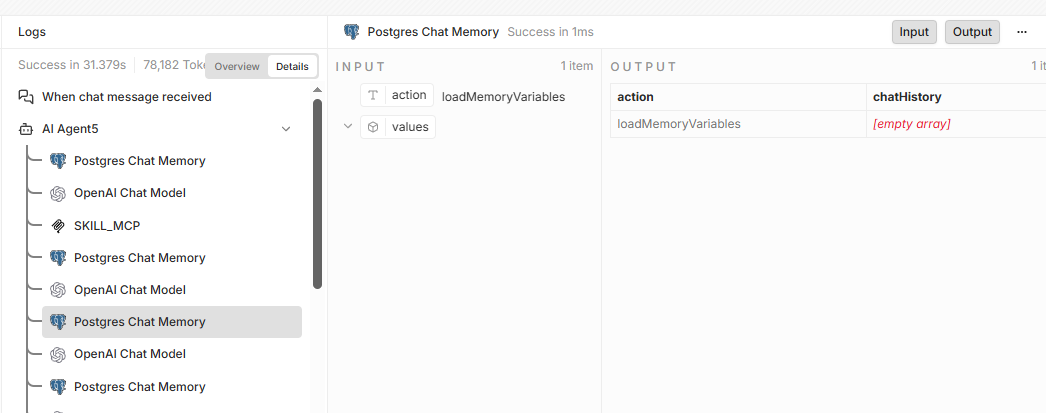The image size is (1046, 413).
Task: Switch logs view to Overview
Action: [237, 66]
